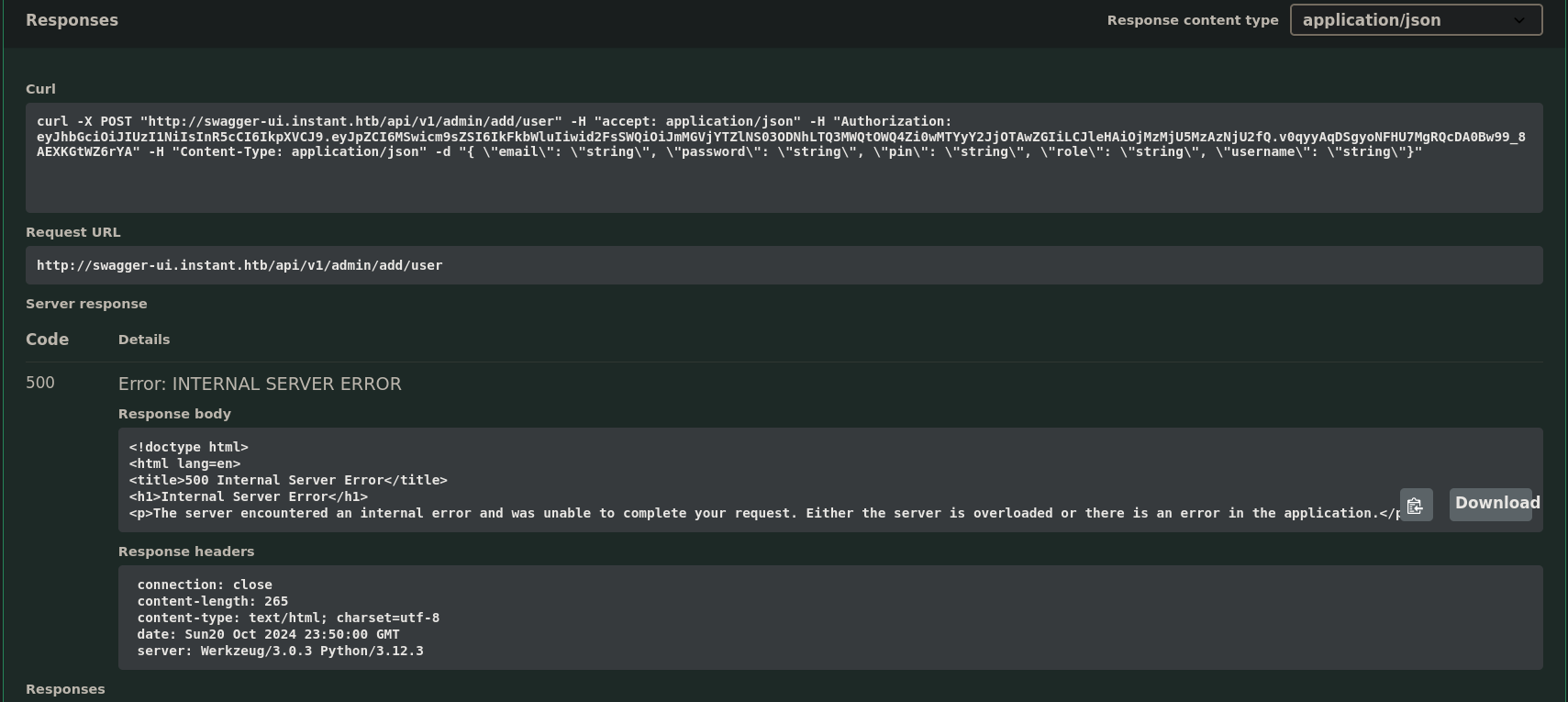Click the '<p>The server encountered an internal error' line
Viewport: 1568px width, 702px height.
765,513
